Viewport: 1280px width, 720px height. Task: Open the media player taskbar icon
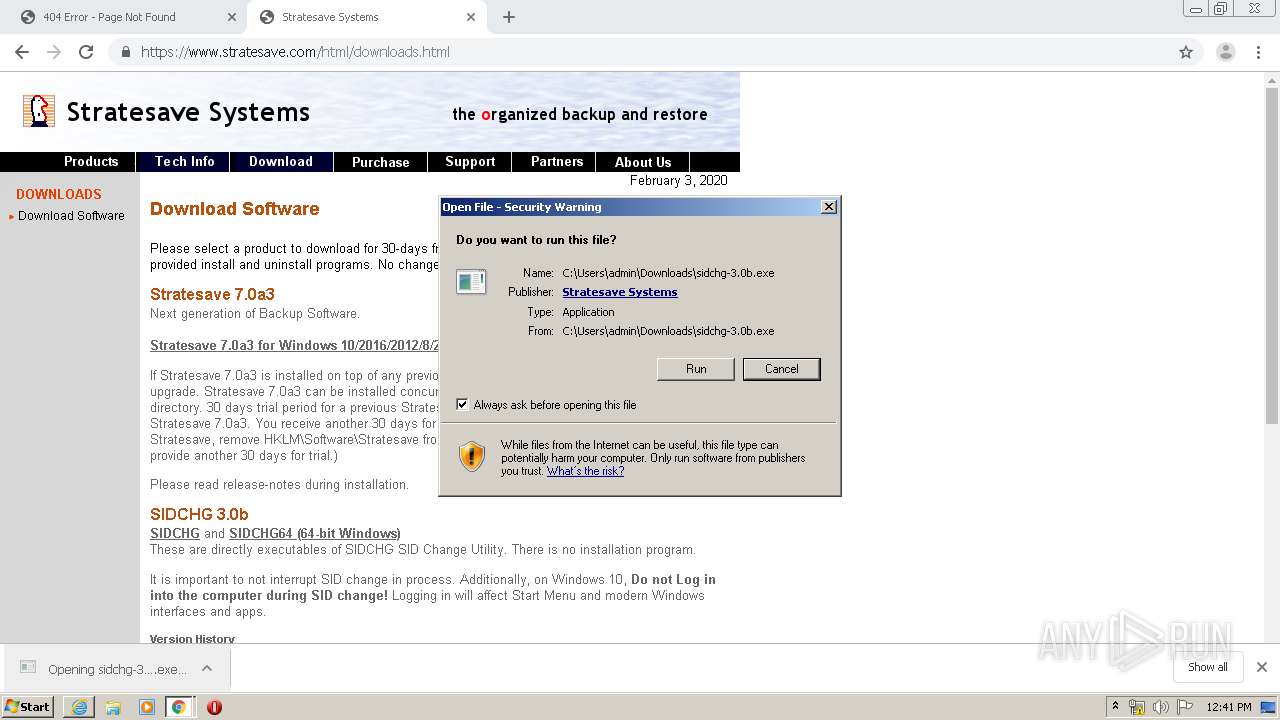tap(147, 707)
